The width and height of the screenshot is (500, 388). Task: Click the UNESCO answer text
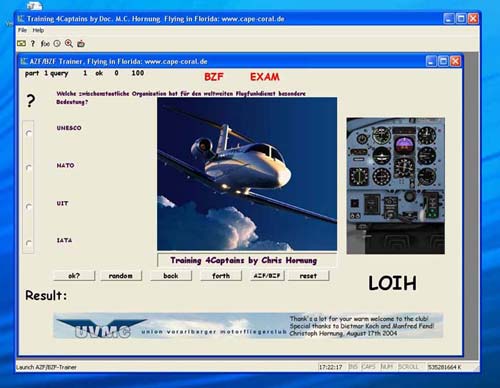[x=69, y=128]
